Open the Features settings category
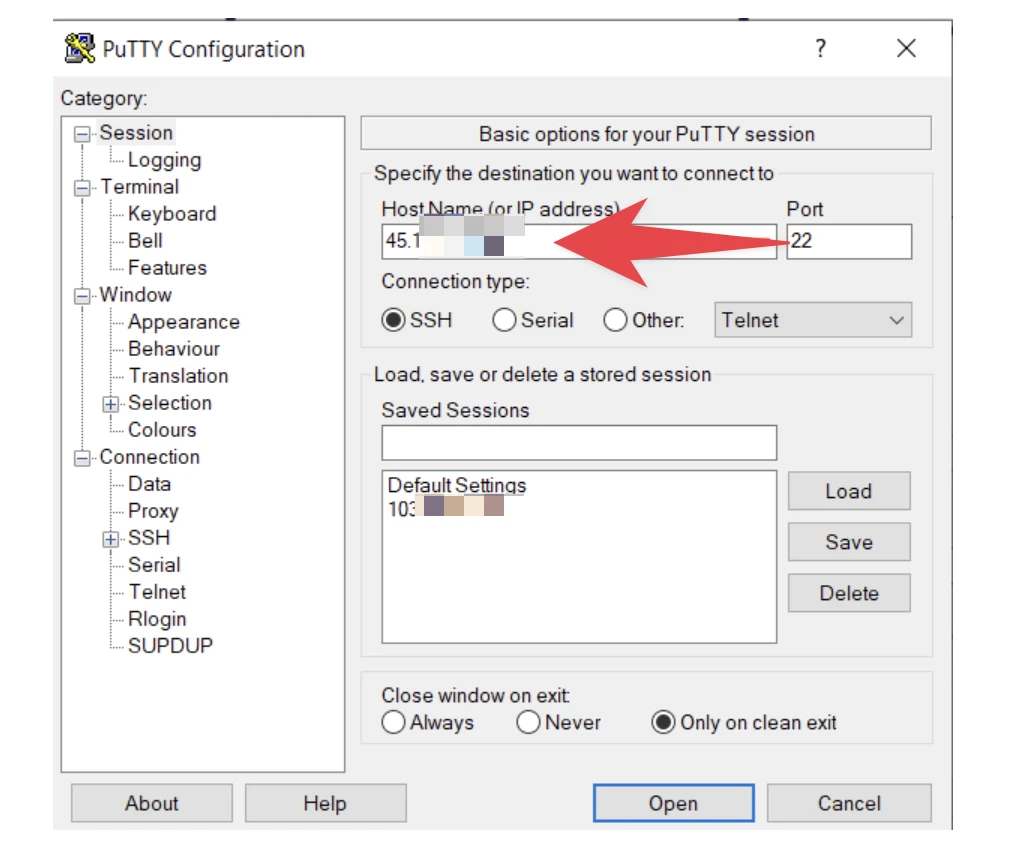The image size is (1018, 862). (x=168, y=267)
